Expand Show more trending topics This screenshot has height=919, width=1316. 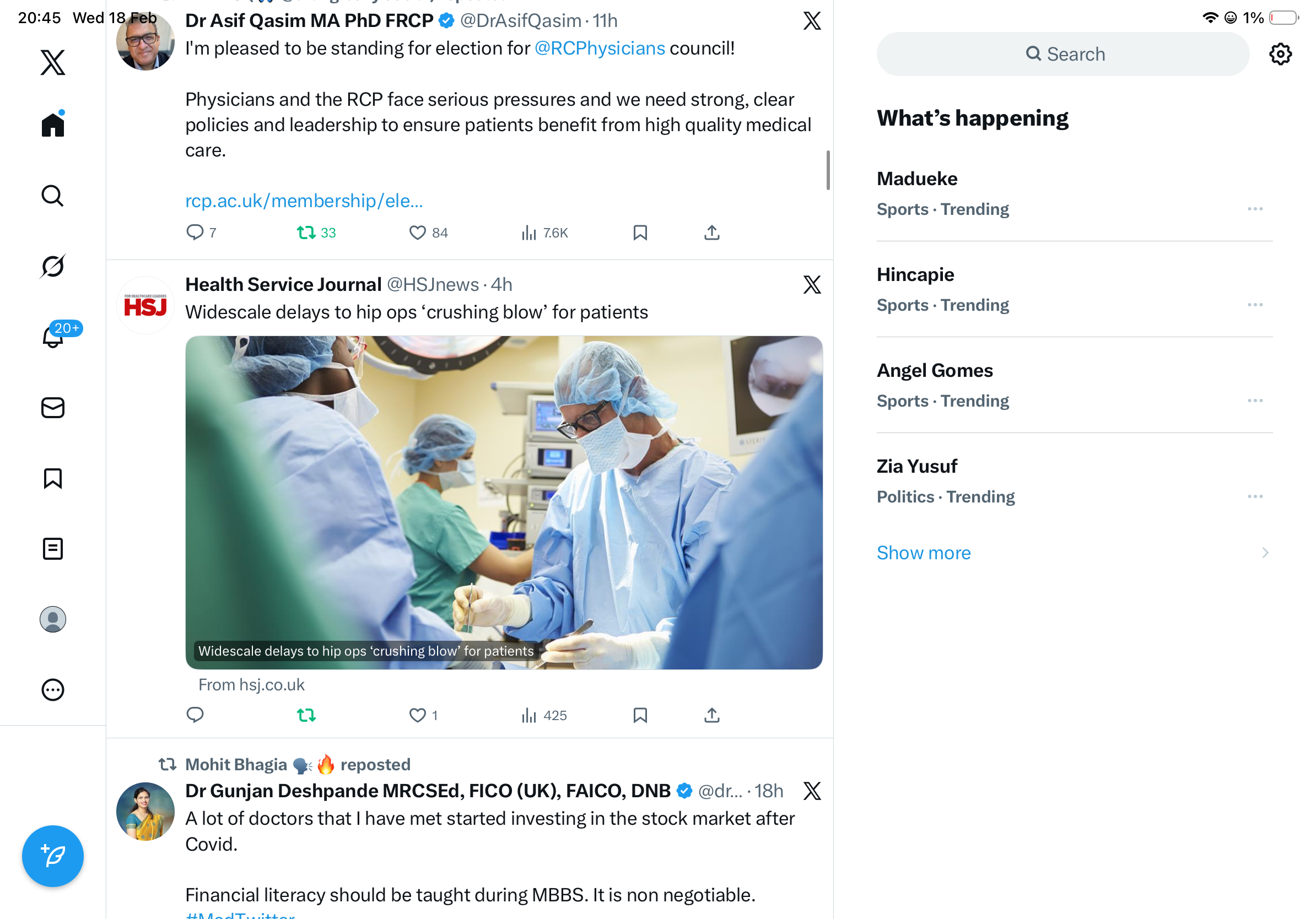(924, 553)
